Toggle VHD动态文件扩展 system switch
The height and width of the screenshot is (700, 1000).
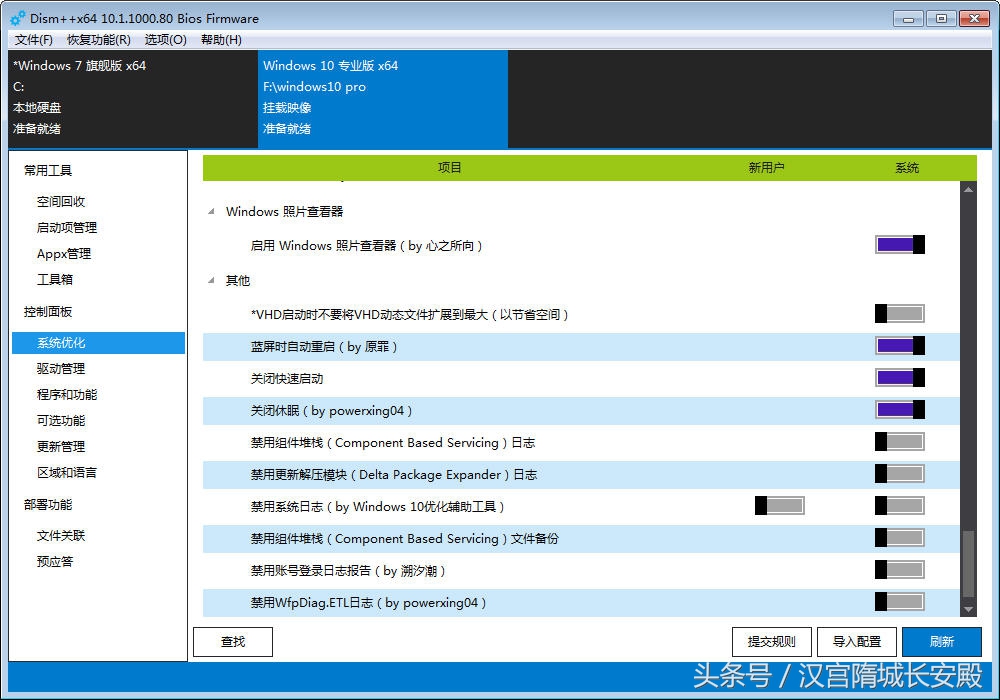(900, 314)
